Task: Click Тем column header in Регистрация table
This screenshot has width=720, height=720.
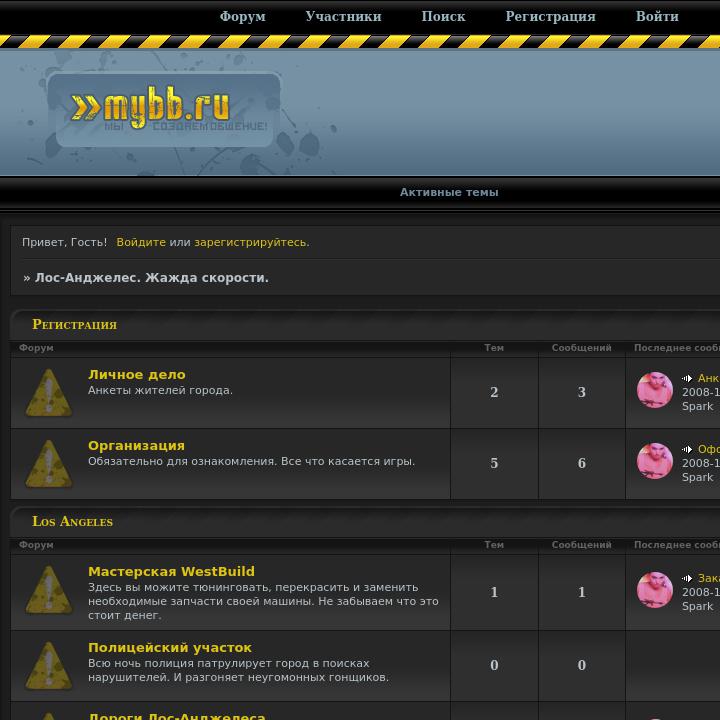Action: [494, 348]
